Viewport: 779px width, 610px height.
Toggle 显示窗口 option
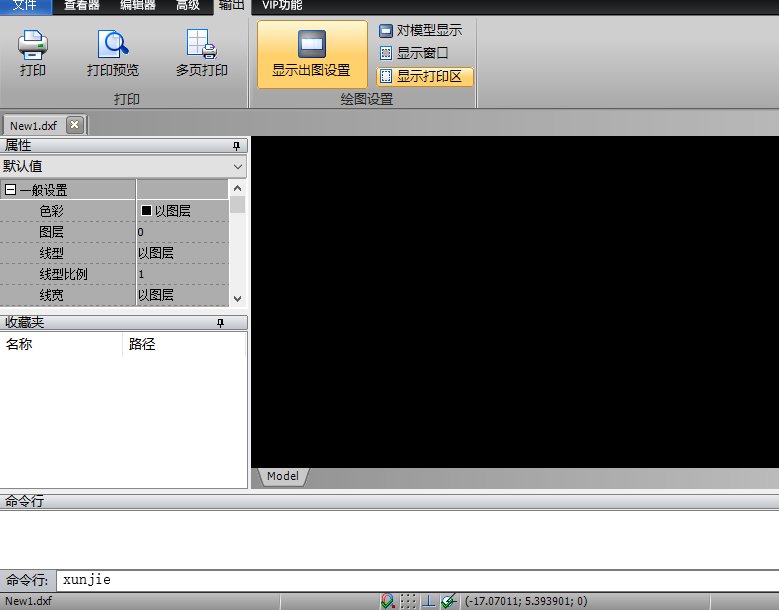click(x=413, y=53)
